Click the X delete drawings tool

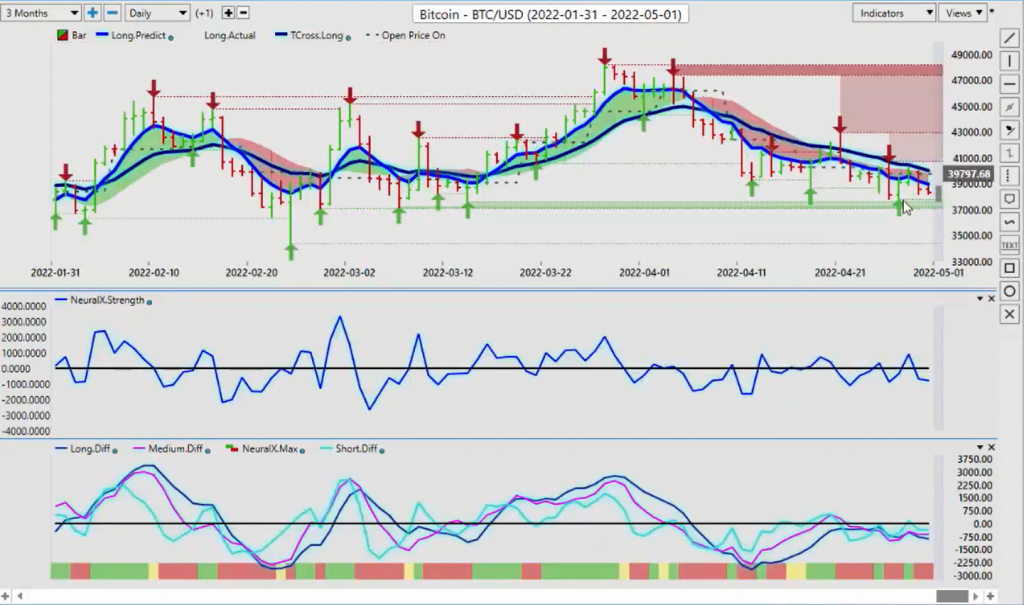click(1009, 314)
